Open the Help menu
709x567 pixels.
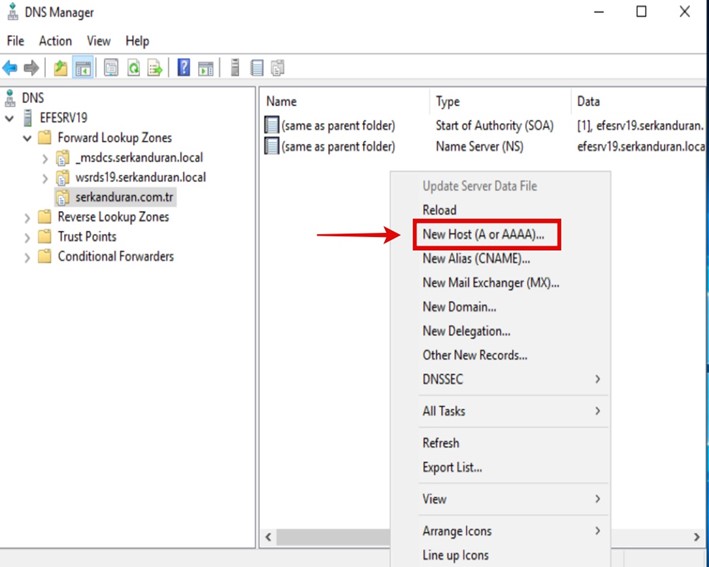tap(137, 41)
